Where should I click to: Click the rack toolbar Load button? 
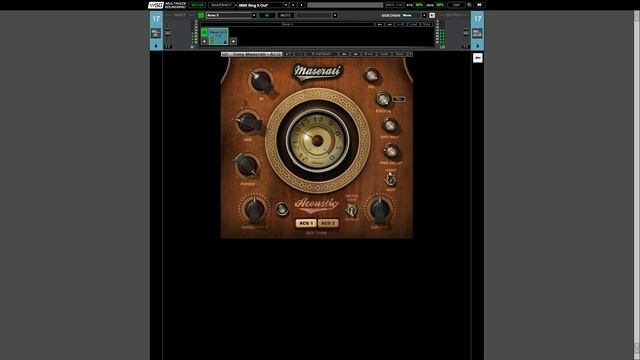[x=414, y=24]
